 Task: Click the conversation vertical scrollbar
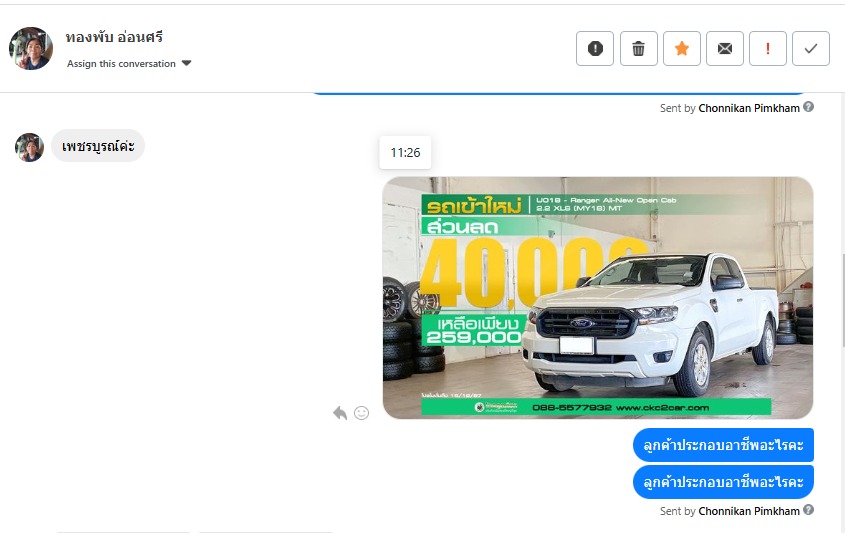(x=842, y=300)
